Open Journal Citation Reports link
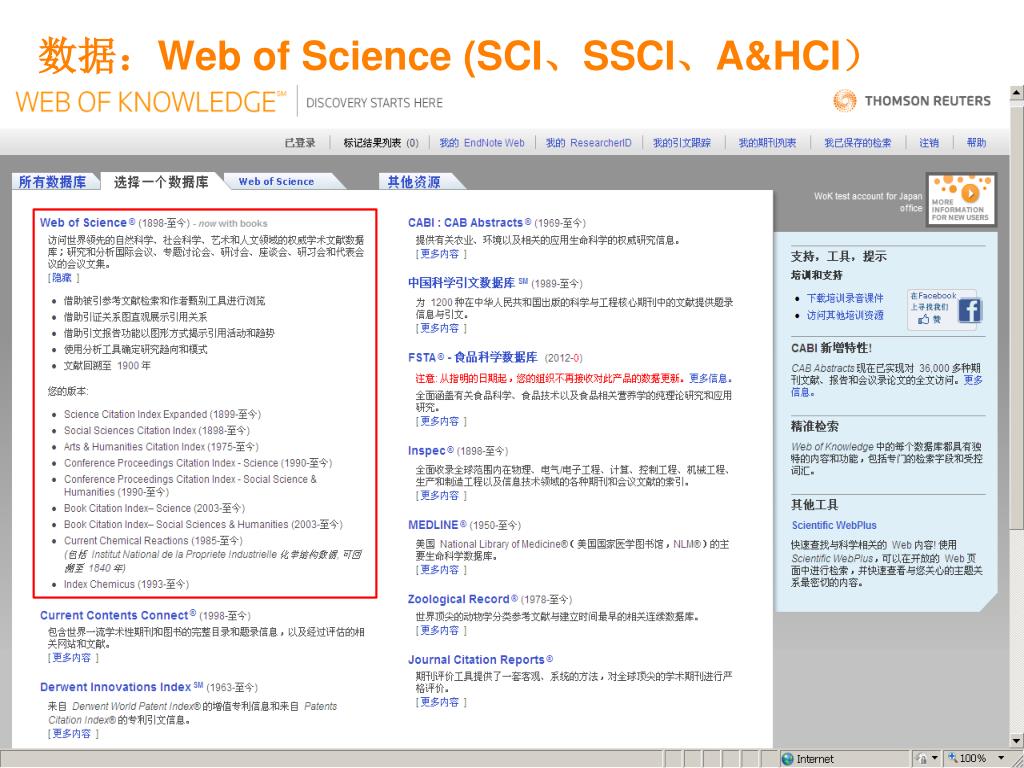1024x768 pixels. pyautogui.click(x=480, y=660)
